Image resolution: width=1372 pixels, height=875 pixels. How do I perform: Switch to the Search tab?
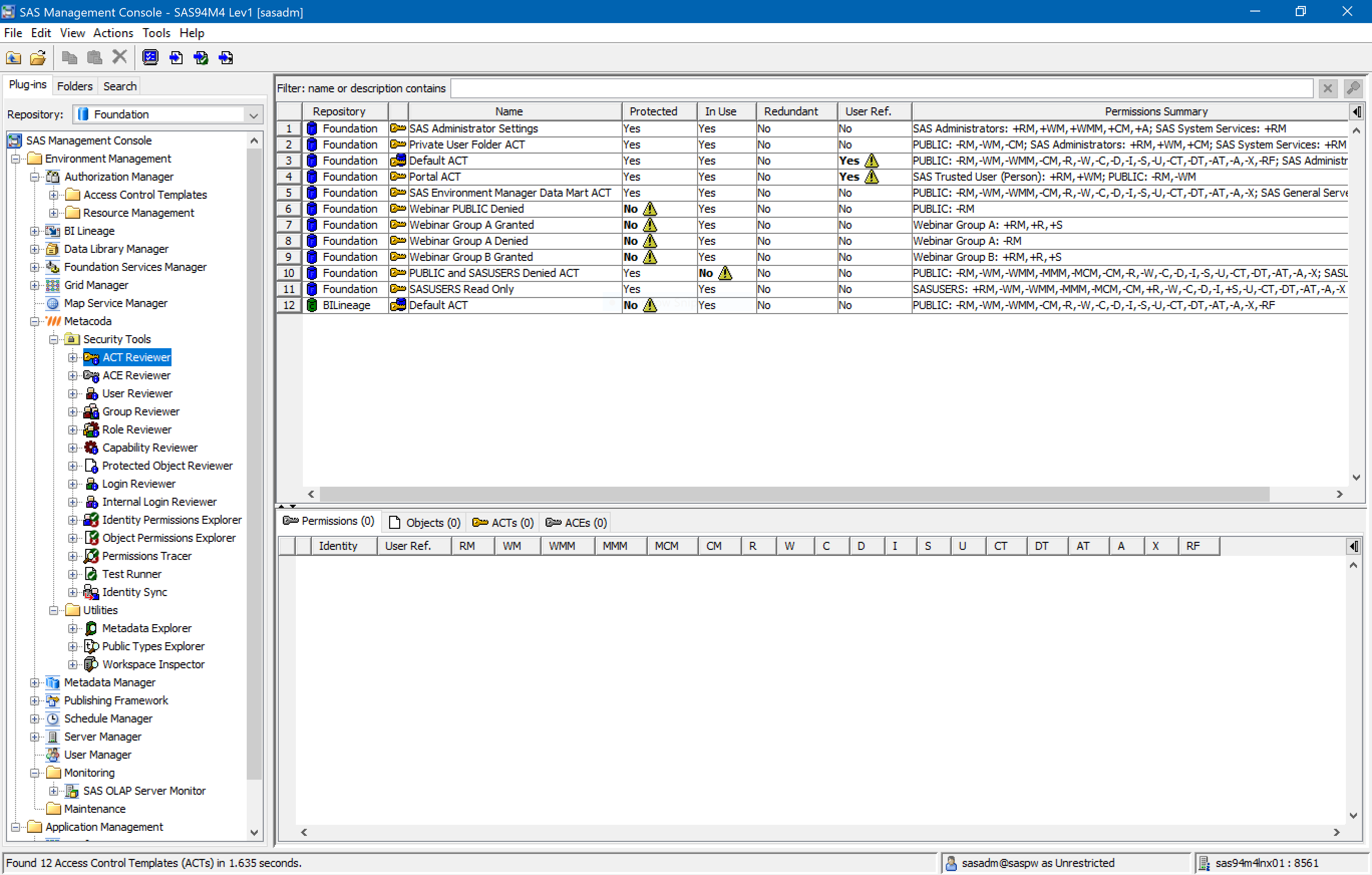pos(120,86)
